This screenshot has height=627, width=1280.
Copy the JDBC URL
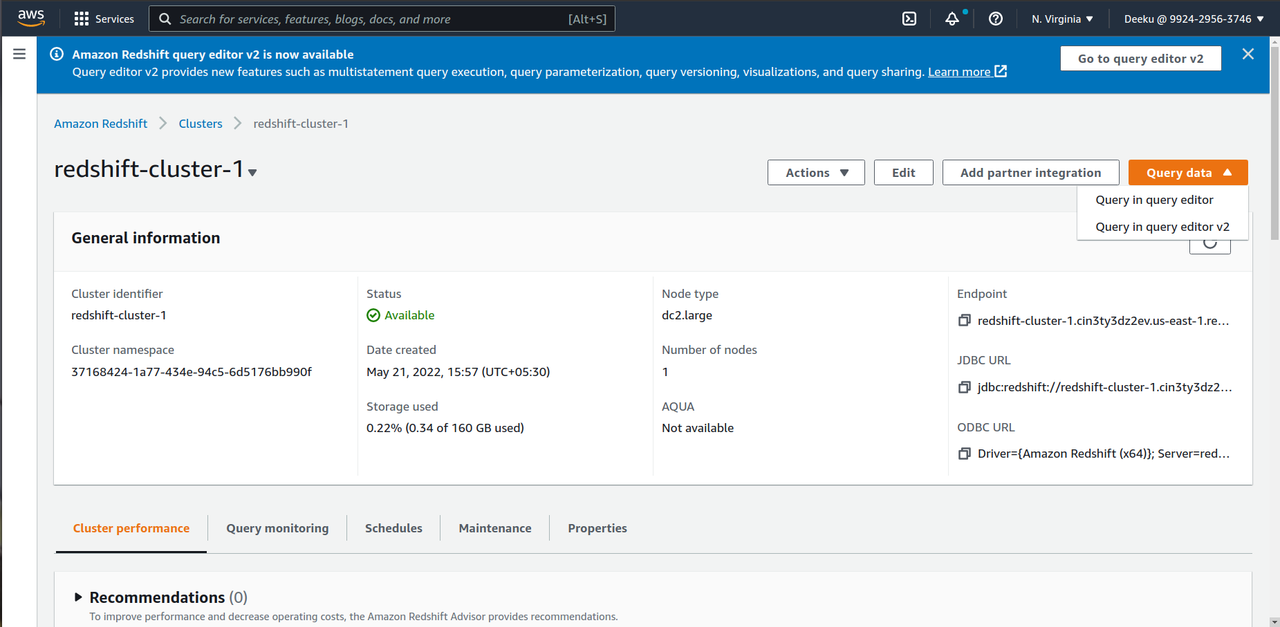[964, 387]
